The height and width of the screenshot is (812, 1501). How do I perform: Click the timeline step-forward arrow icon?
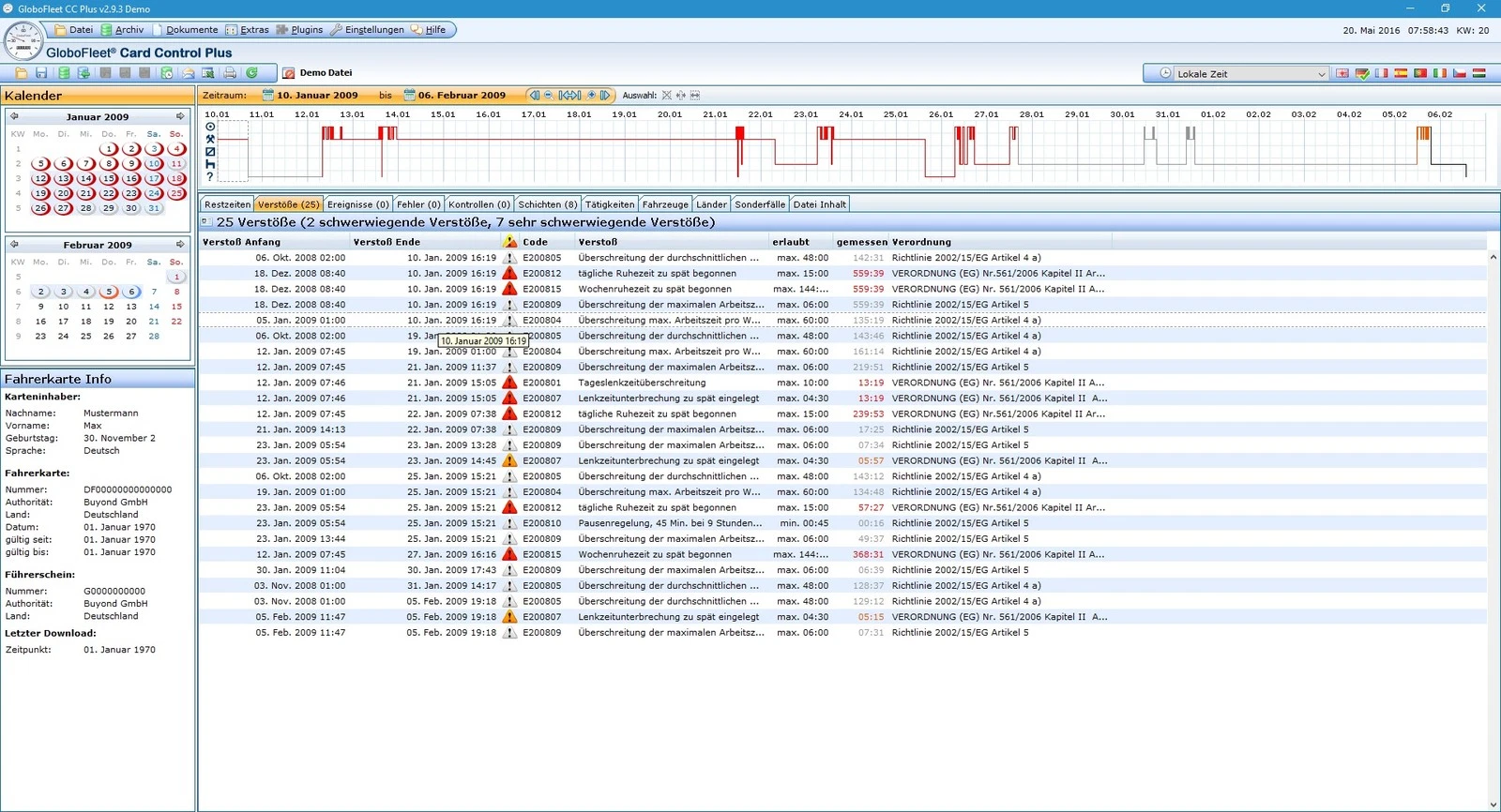(605, 95)
